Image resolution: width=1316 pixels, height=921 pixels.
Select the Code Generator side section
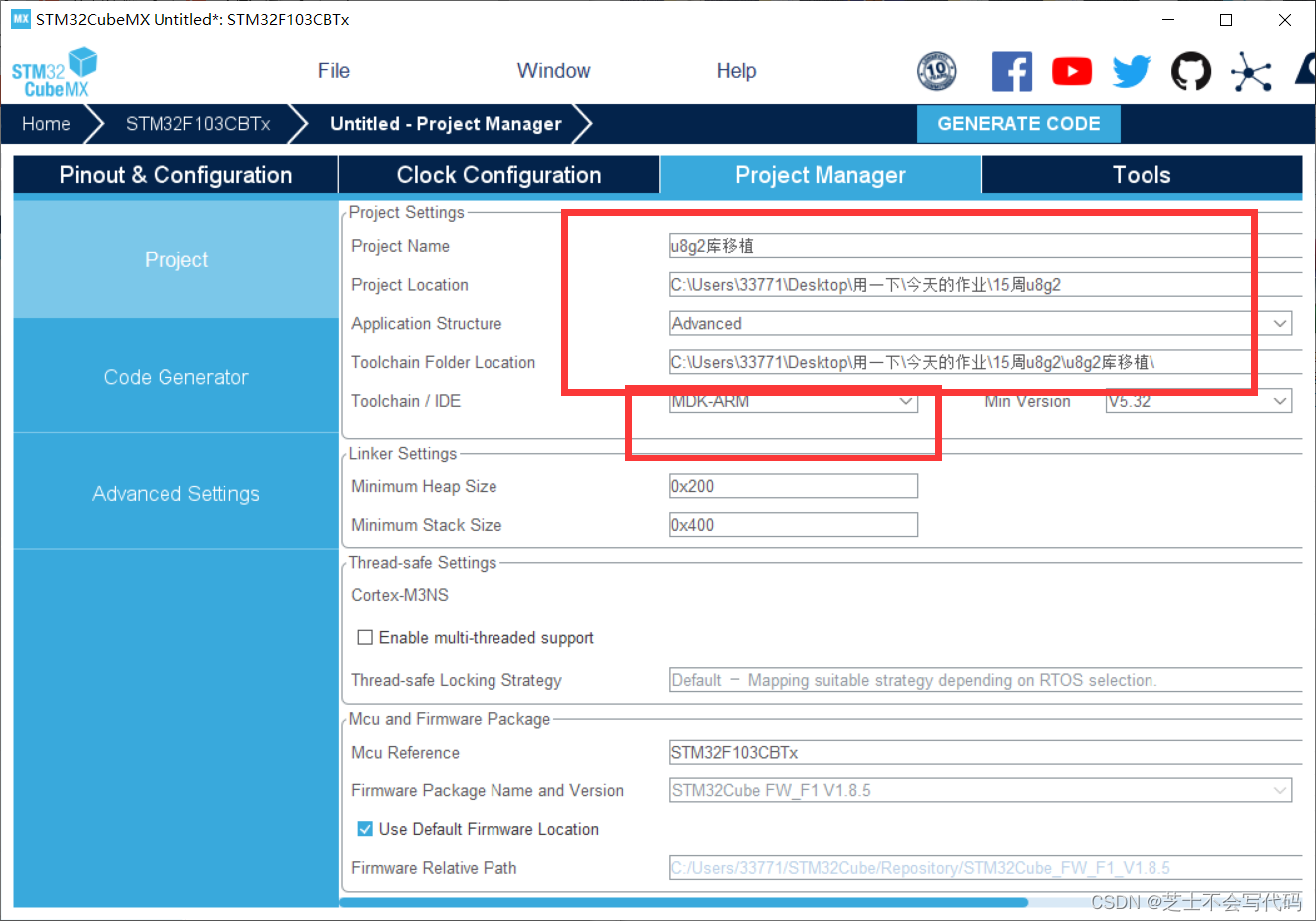(x=175, y=377)
